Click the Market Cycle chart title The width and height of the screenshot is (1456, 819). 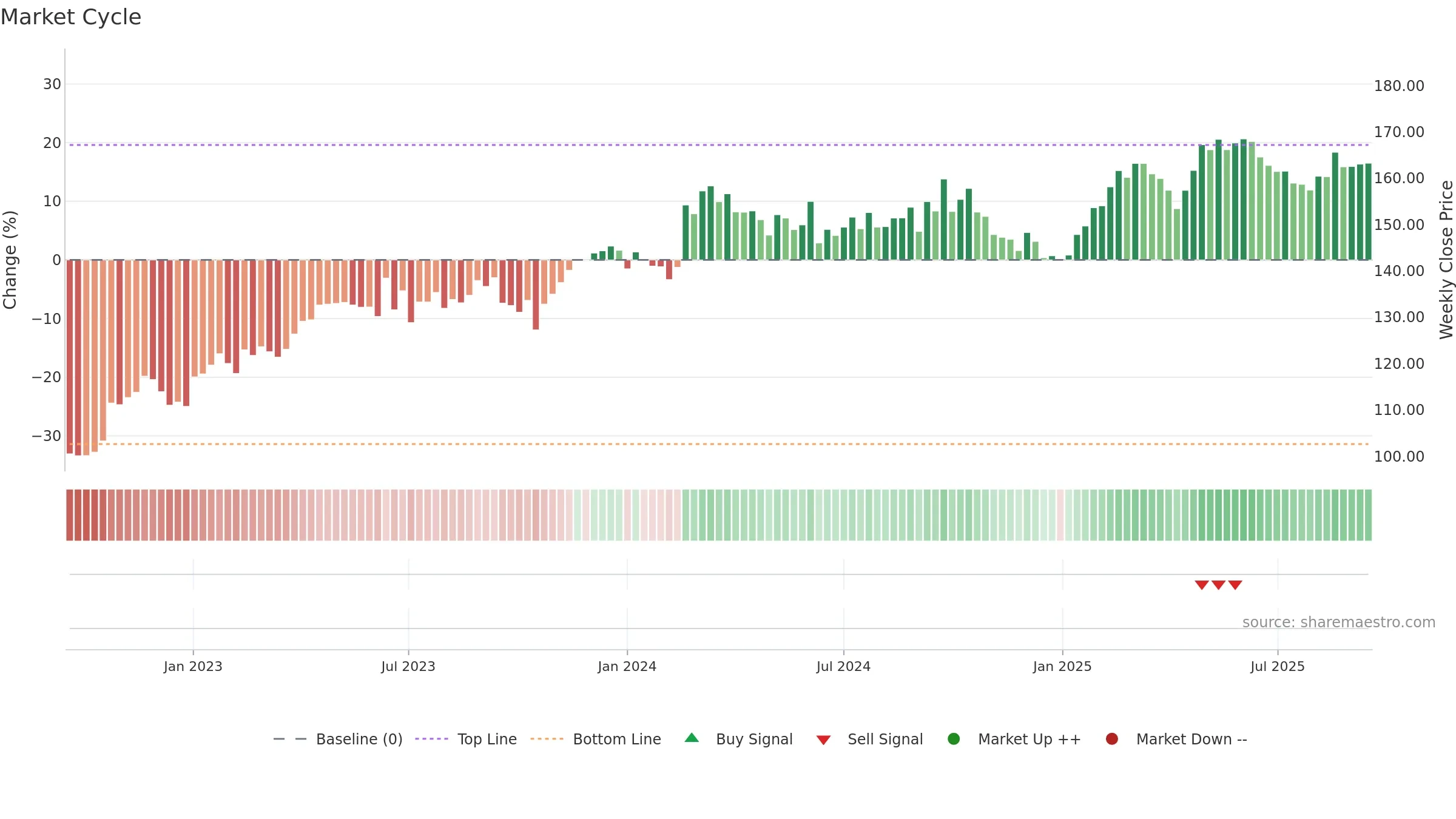(x=71, y=17)
